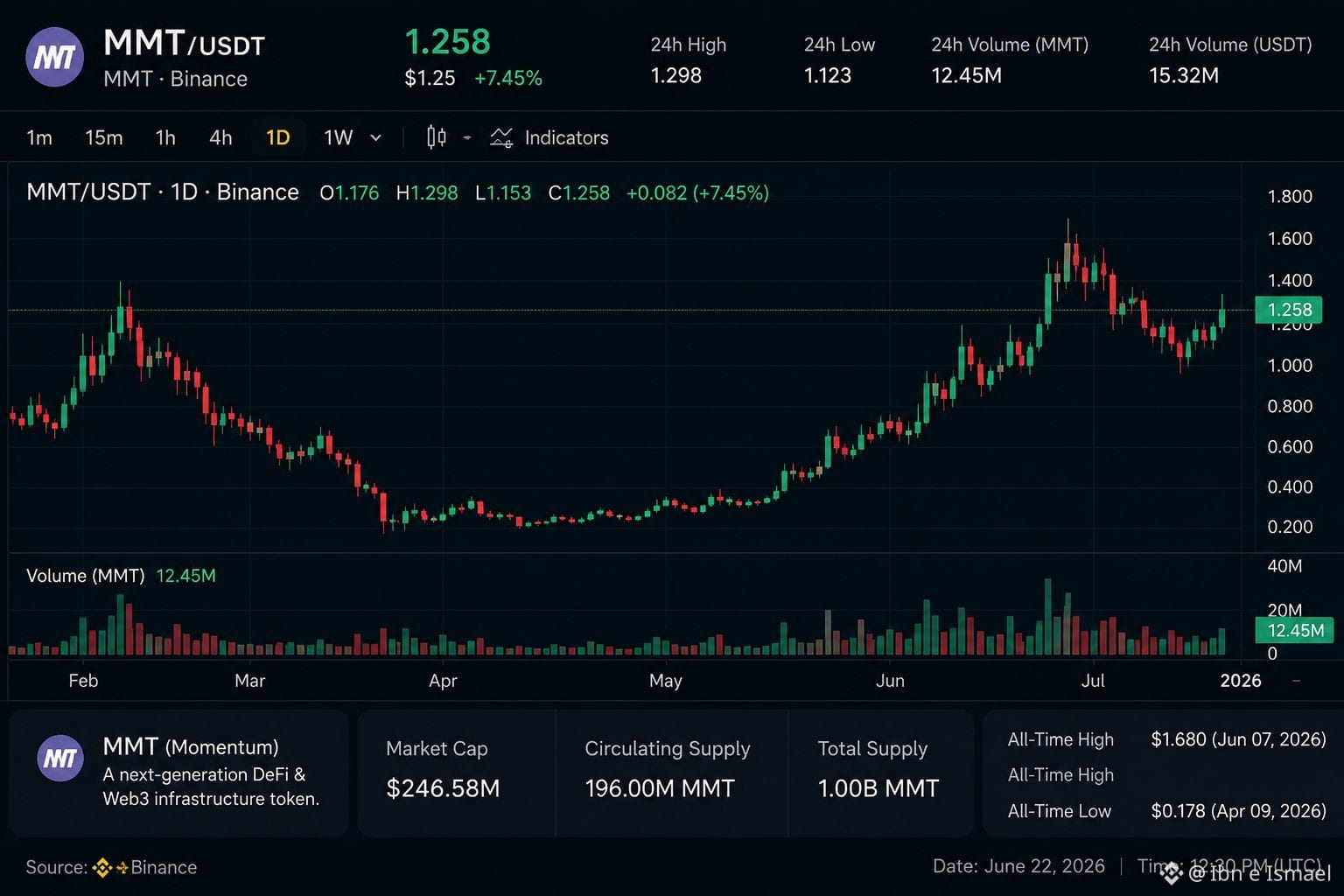Image resolution: width=1344 pixels, height=896 pixels.
Task: Click the low value L1.153 in legend
Action: click(503, 192)
